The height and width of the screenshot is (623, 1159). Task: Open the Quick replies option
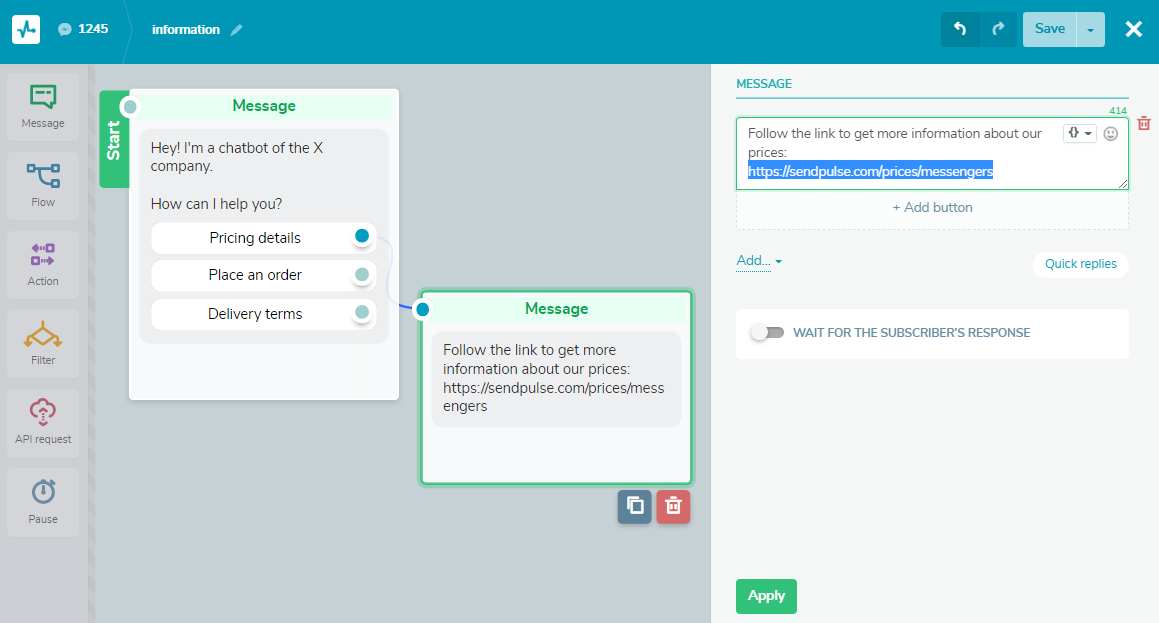[1080, 264]
